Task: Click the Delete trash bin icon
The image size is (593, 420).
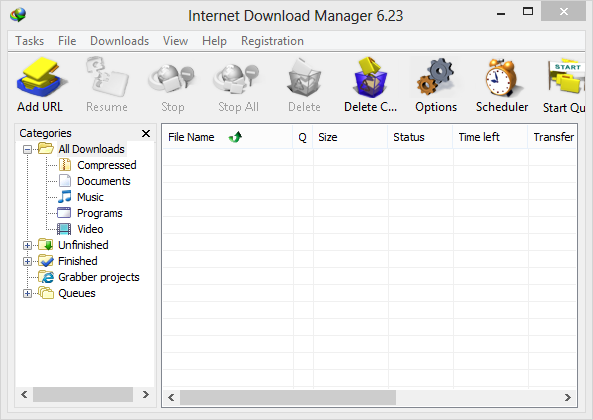Action: [x=304, y=77]
